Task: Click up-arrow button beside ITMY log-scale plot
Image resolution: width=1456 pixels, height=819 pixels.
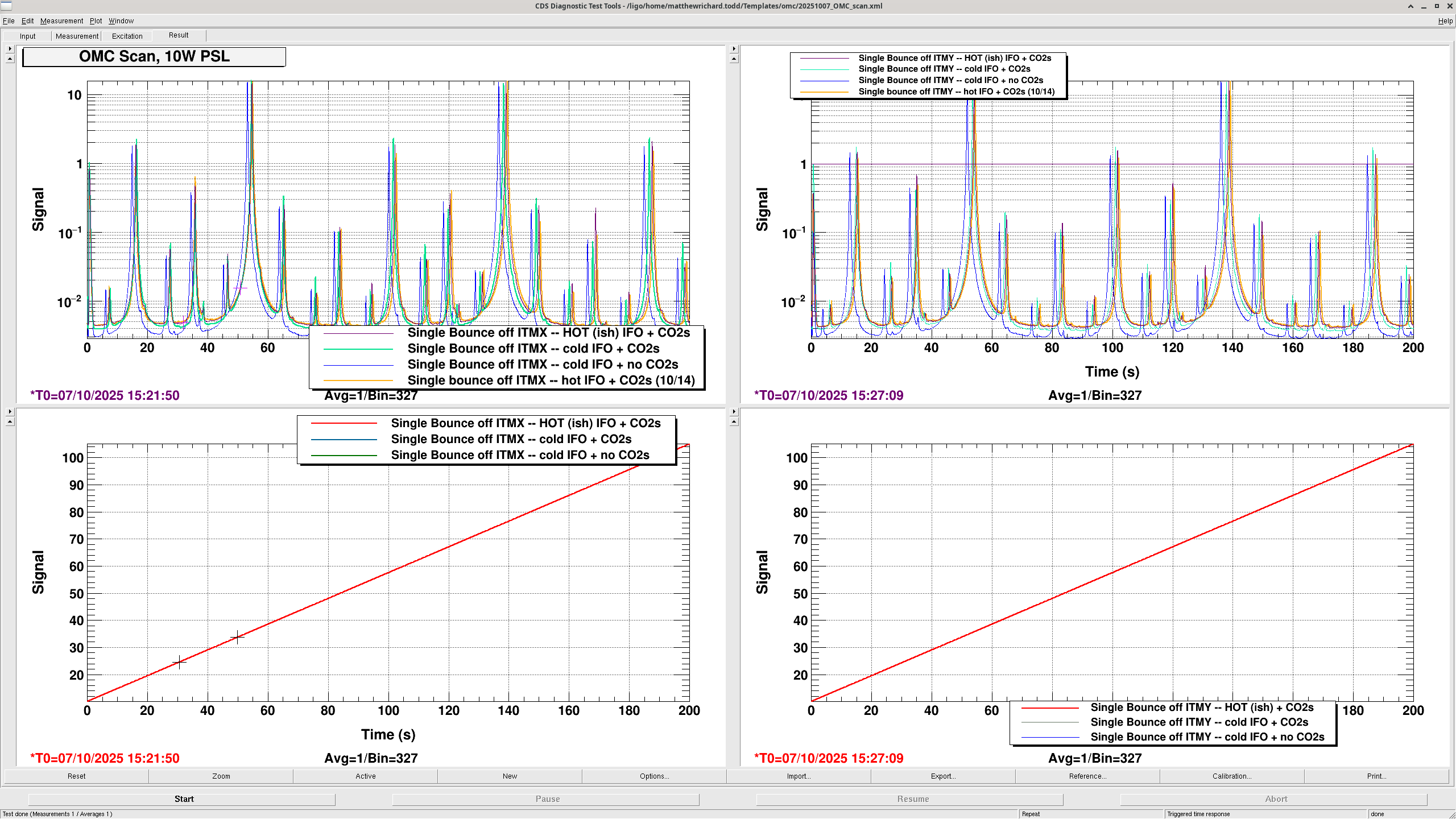Action: (x=734, y=59)
